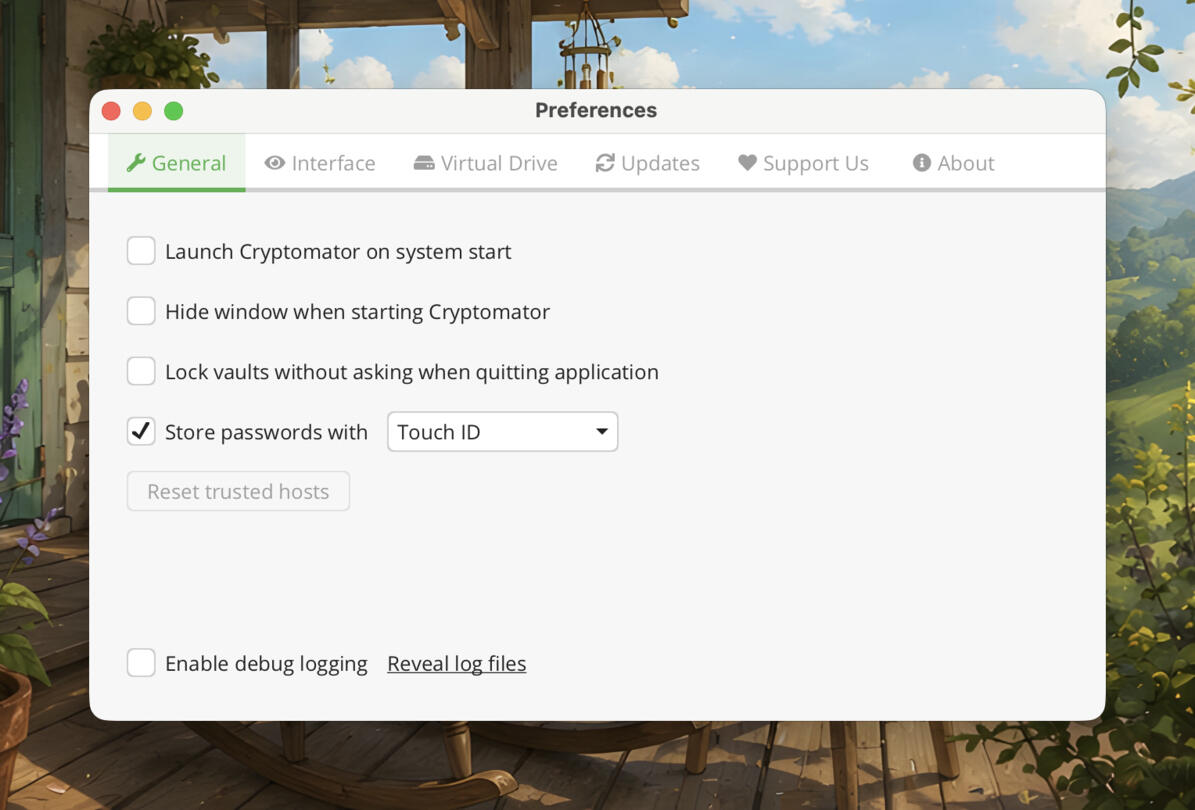Click the heart icon beside Support Us
1195x810 pixels.
748,163
